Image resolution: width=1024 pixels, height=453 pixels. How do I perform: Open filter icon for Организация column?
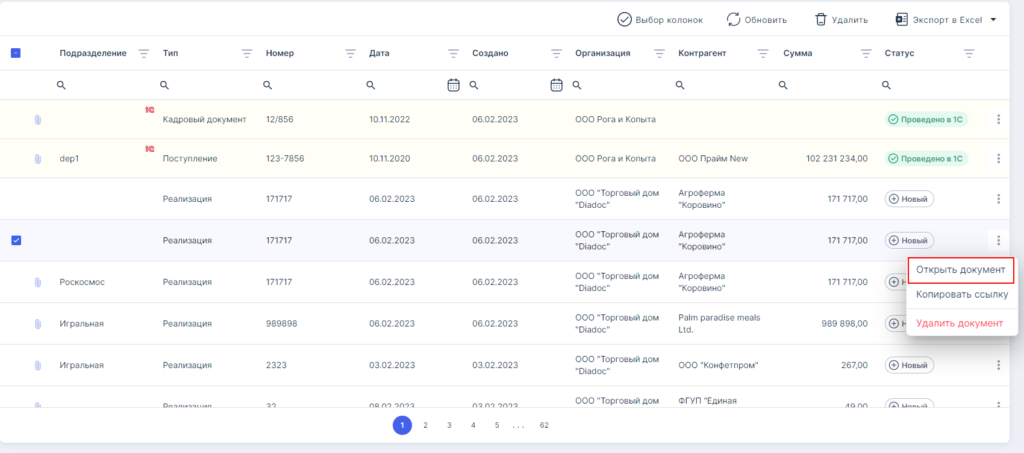[660, 54]
